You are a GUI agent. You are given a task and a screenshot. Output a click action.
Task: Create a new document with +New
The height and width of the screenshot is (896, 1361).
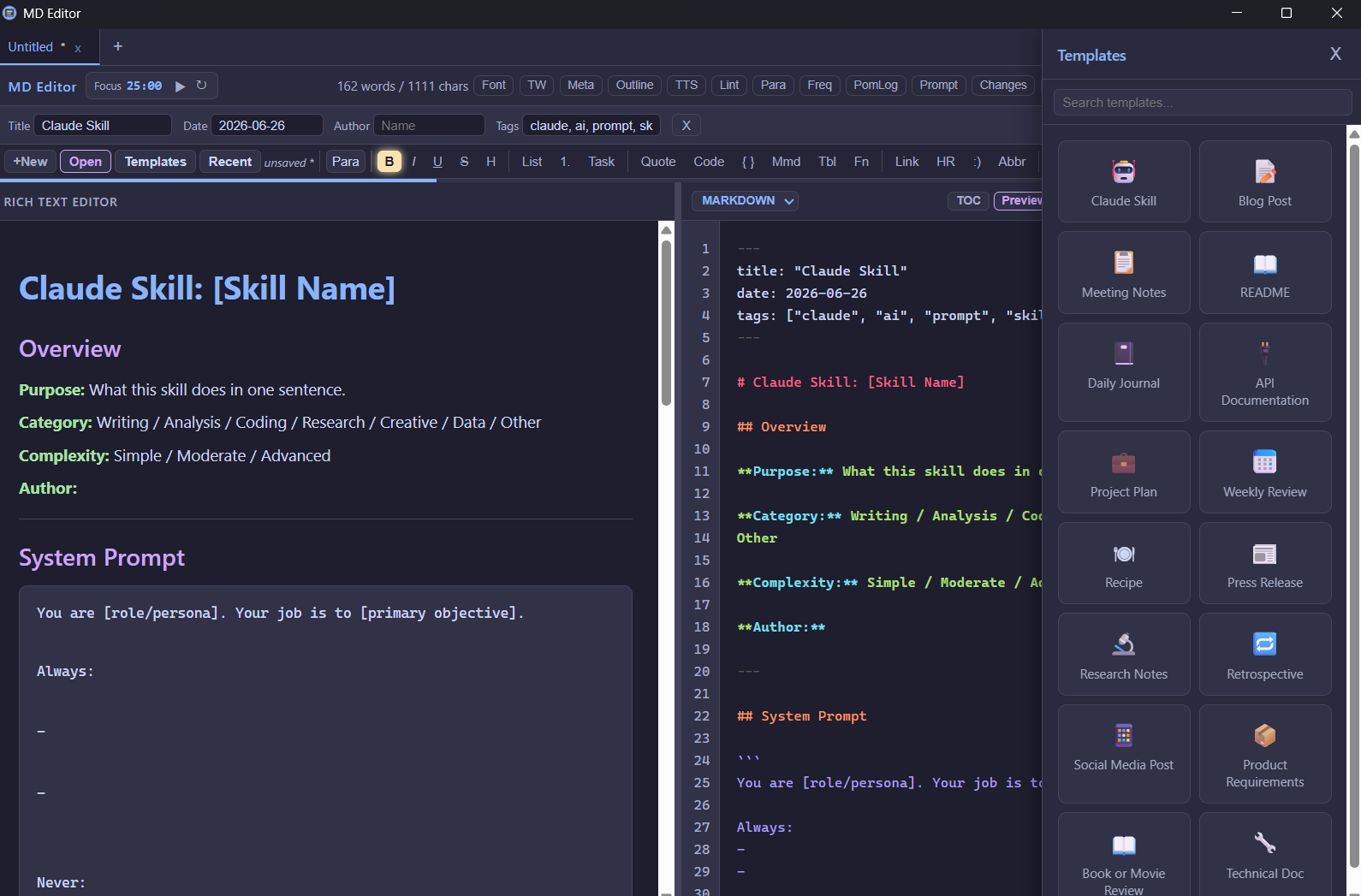tap(30, 161)
